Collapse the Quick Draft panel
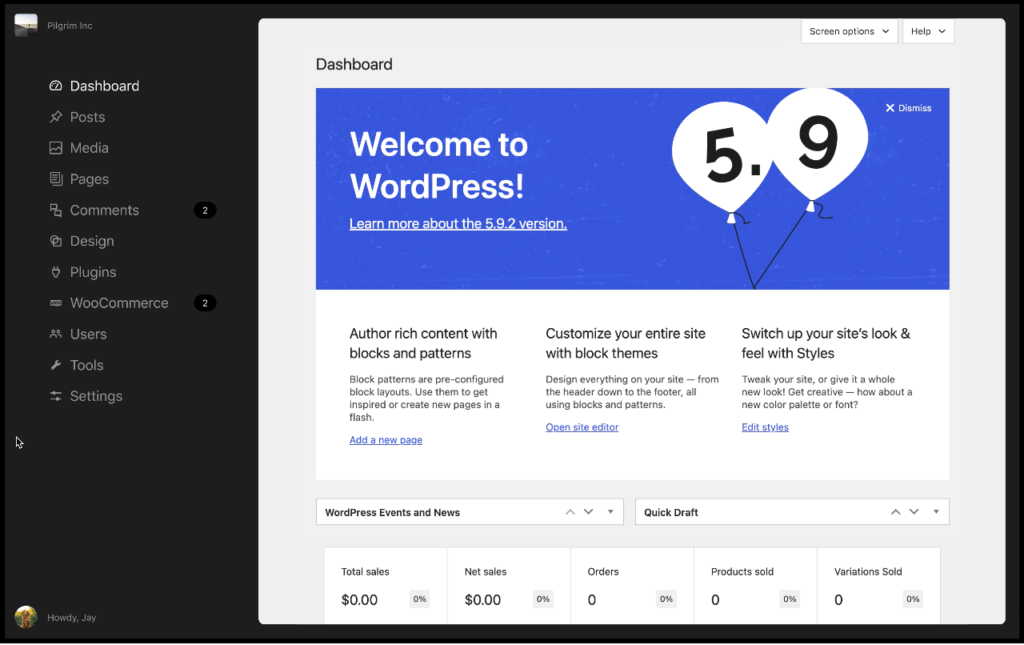1024x645 pixels. point(936,512)
